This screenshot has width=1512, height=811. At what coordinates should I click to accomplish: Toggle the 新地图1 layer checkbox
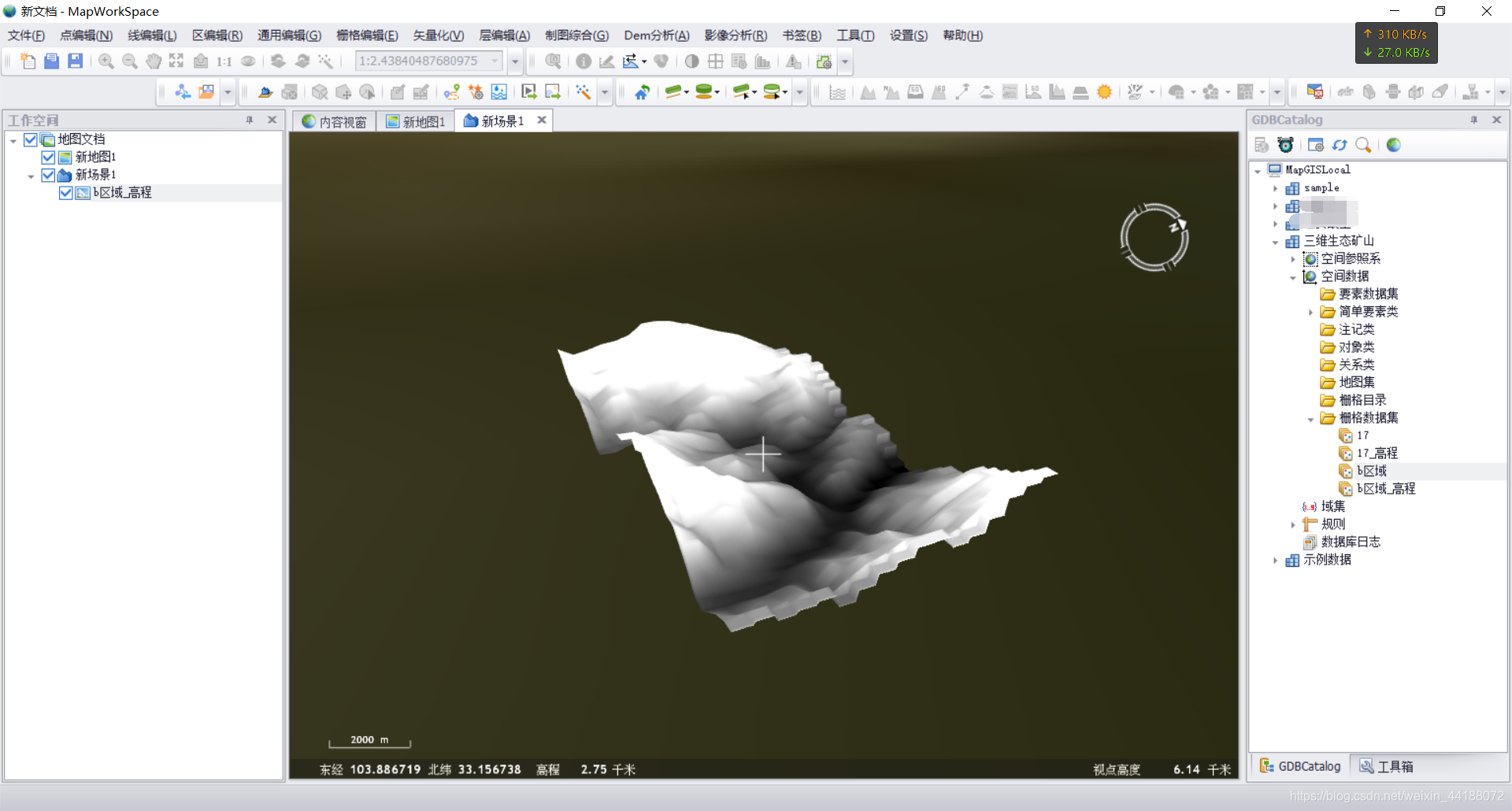coord(48,157)
